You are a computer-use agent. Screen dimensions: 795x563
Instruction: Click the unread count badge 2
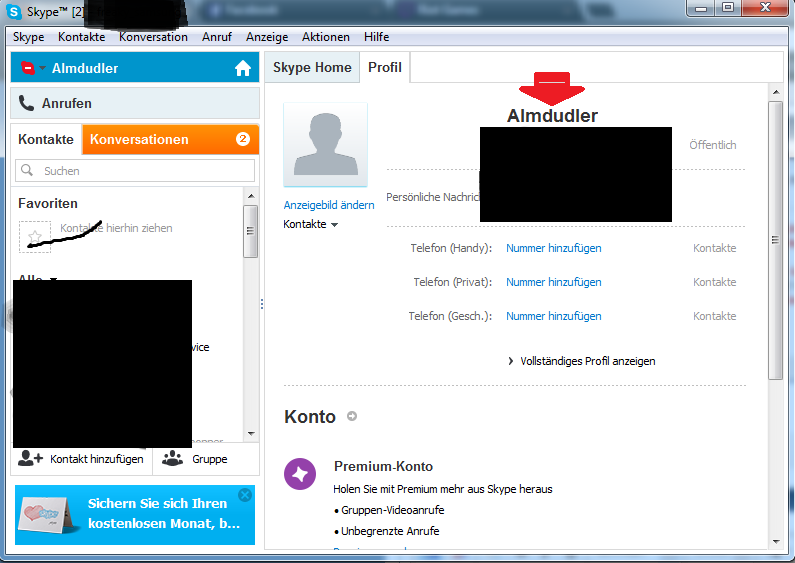click(x=243, y=139)
